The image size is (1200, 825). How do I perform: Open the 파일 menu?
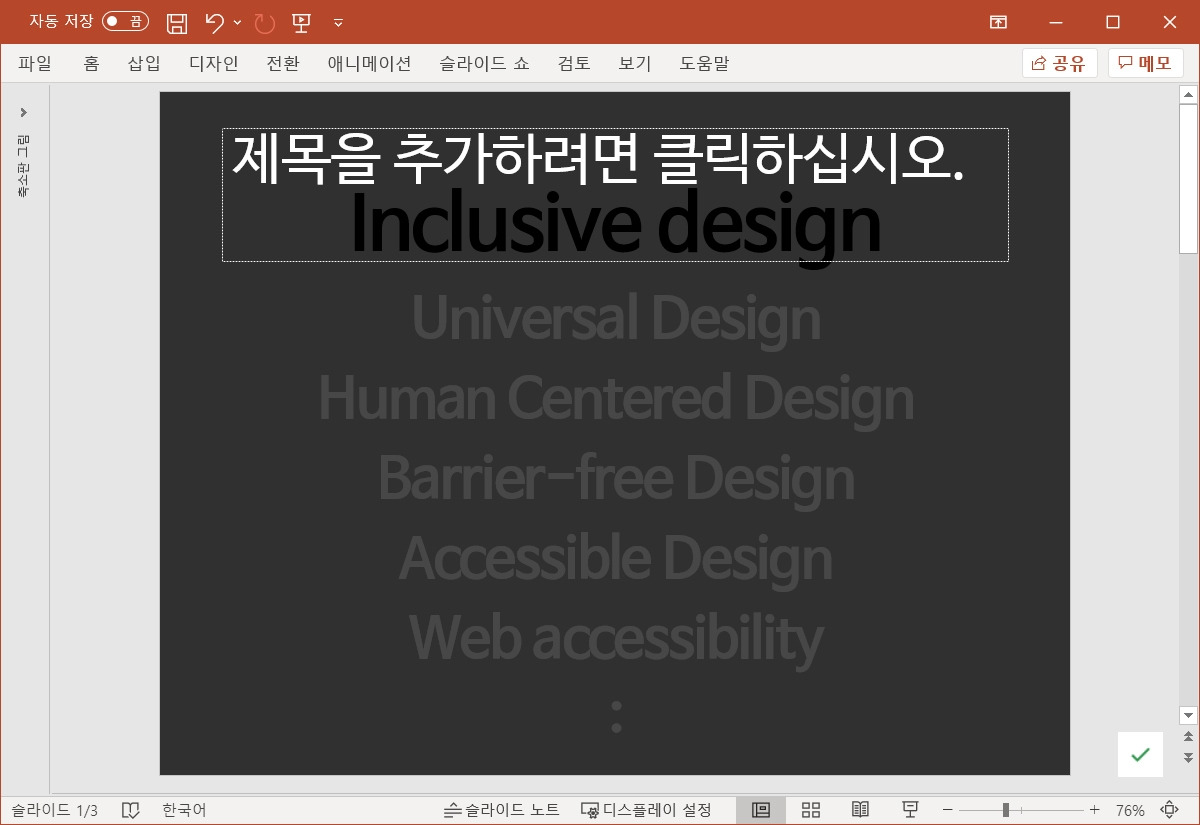(35, 63)
